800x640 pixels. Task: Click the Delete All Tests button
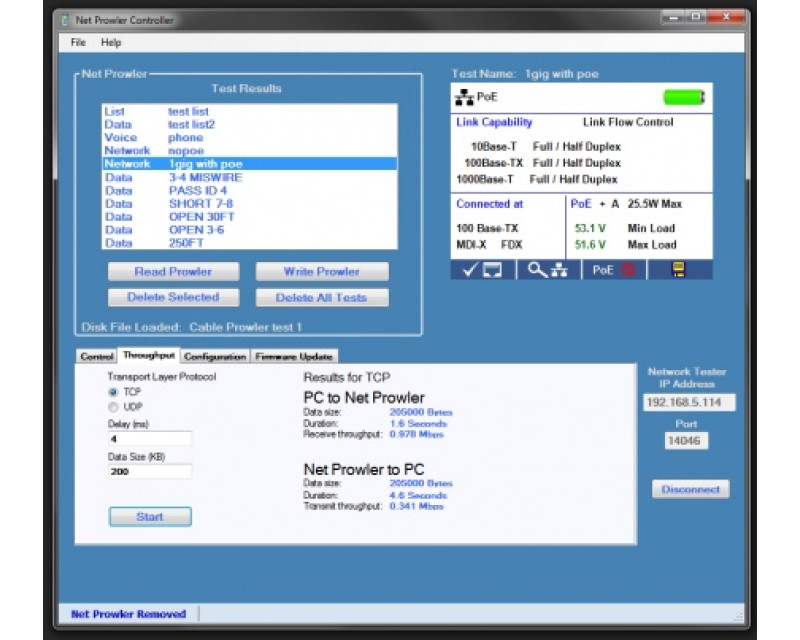pos(321,297)
